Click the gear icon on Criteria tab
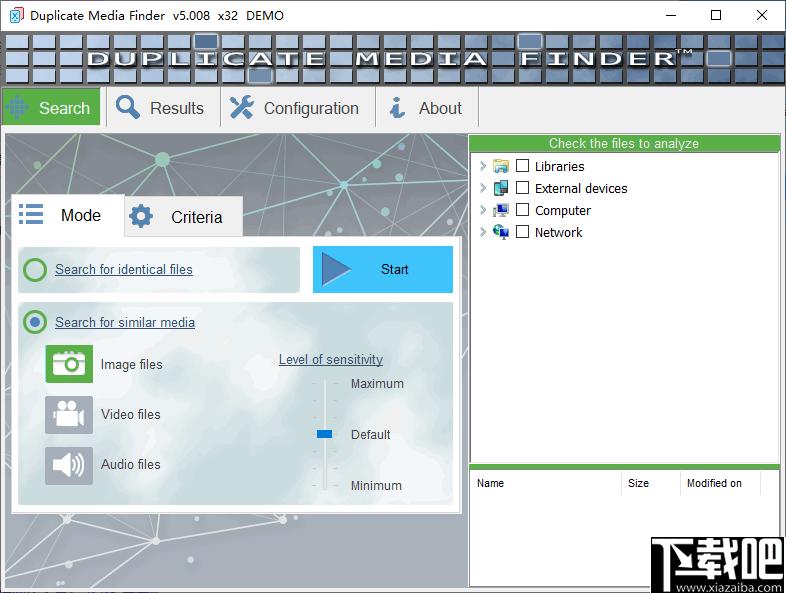This screenshot has width=786, height=593. (141, 217)
